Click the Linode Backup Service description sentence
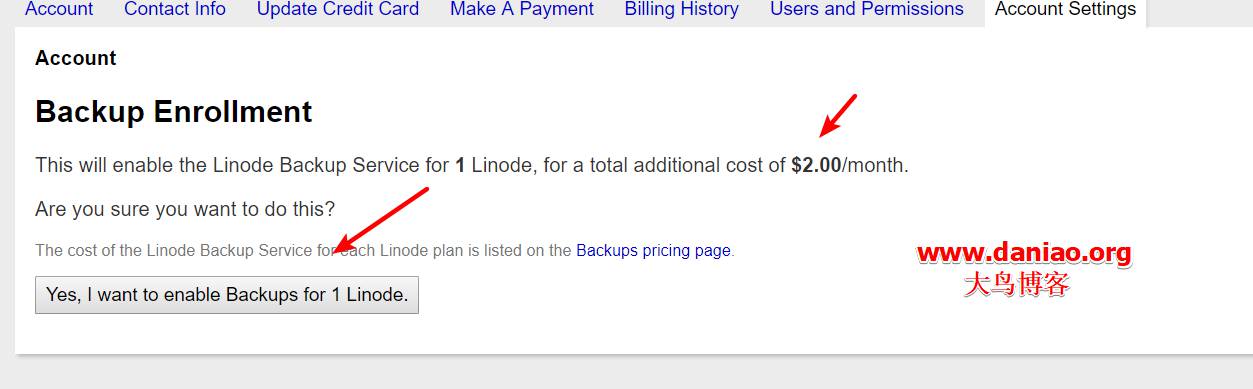1253x389 pixels. (x=472, y=165)
